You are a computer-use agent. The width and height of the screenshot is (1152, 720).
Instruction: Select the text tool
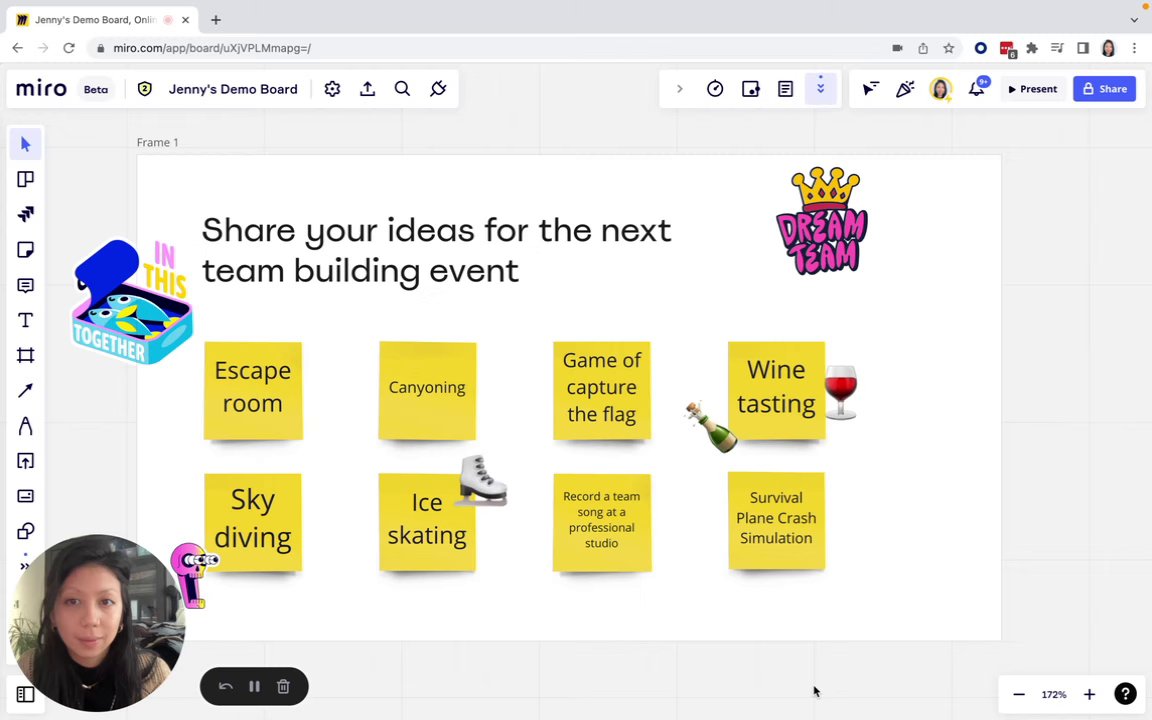(26, 320)
